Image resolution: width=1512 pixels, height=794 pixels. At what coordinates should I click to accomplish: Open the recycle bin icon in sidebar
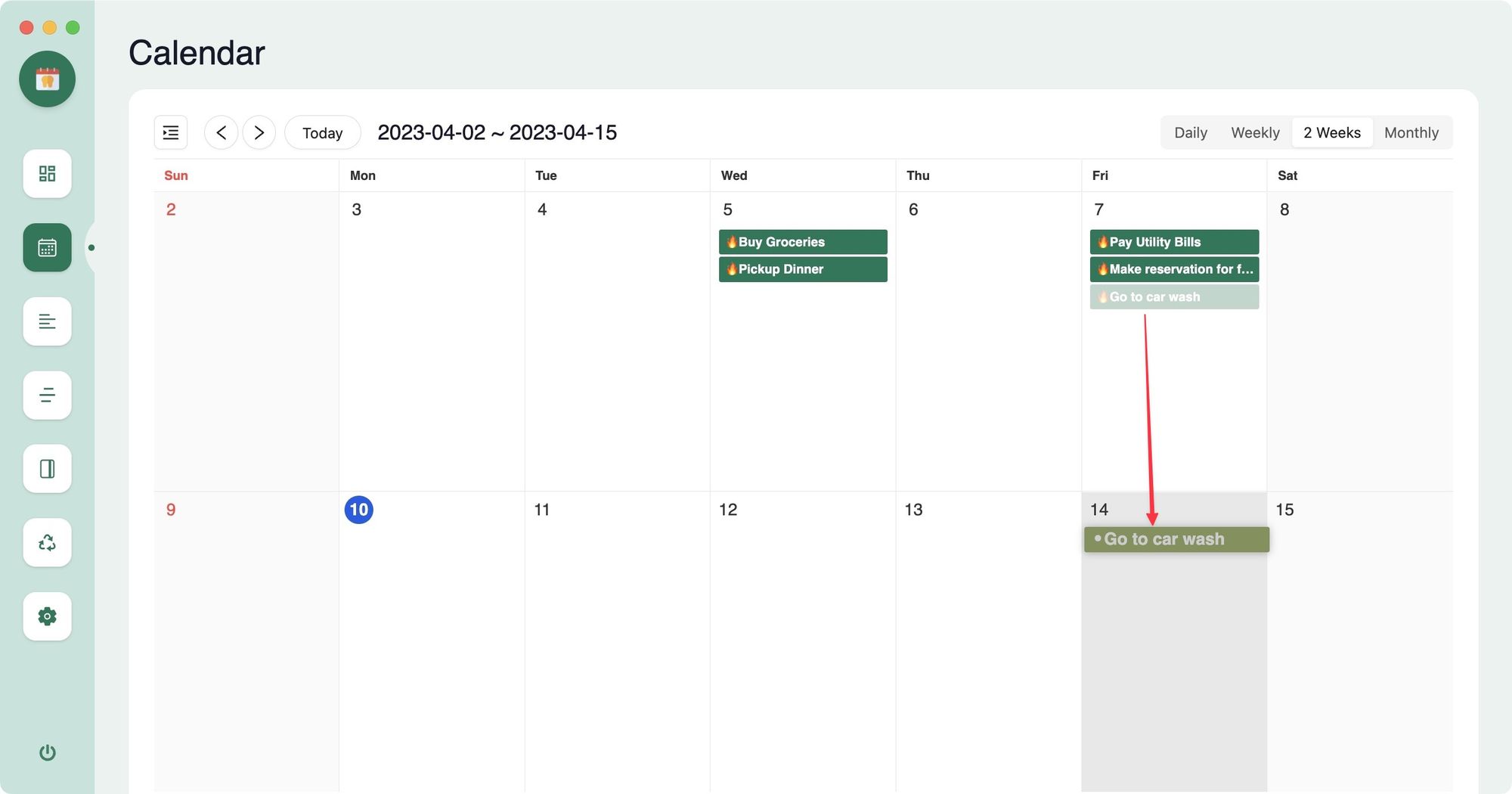47,542
